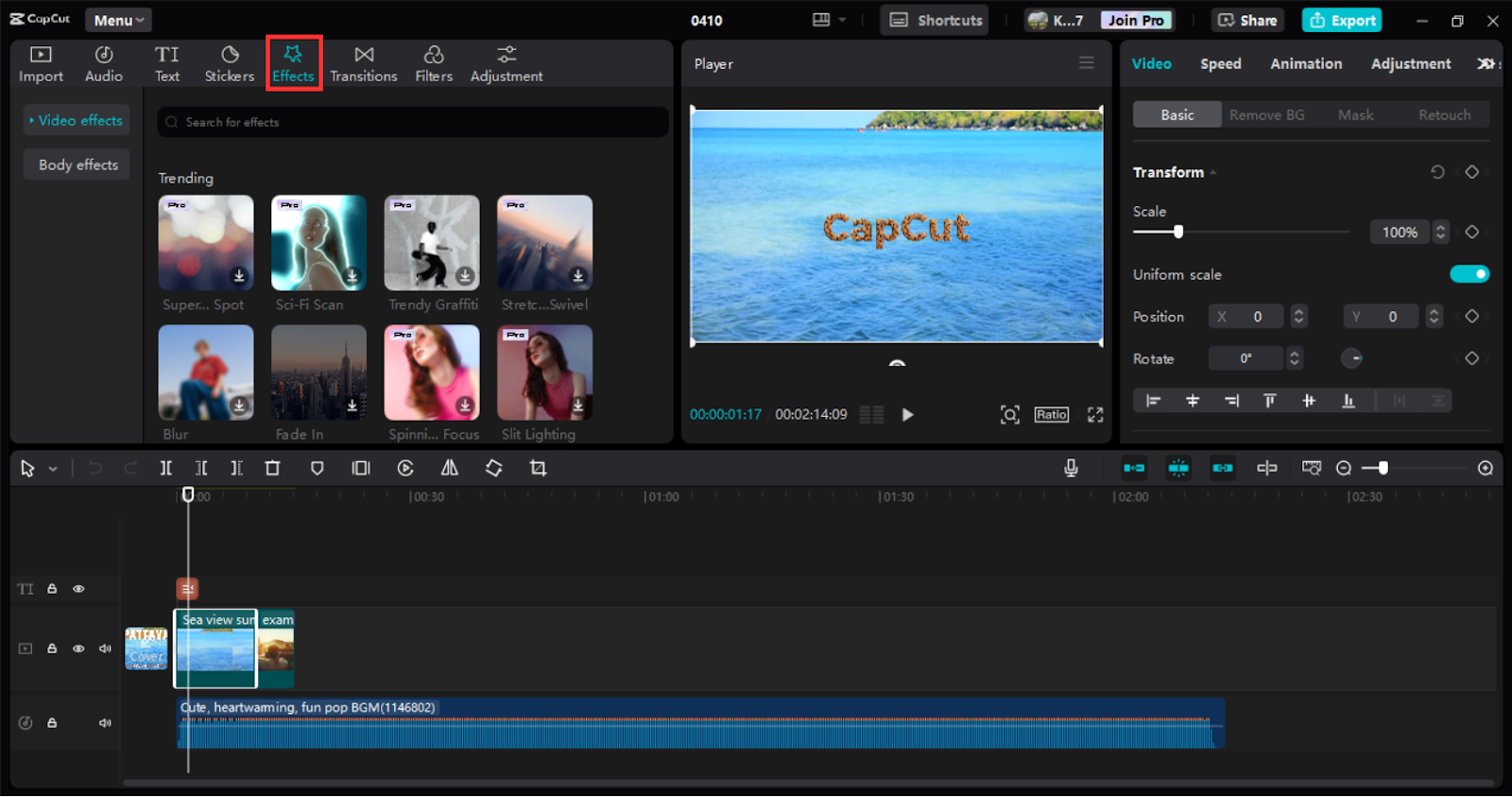The image size is (1512, 797).
Task: Click the Scale slider track
Action: pyautogui.click(x=1242, y=232)
